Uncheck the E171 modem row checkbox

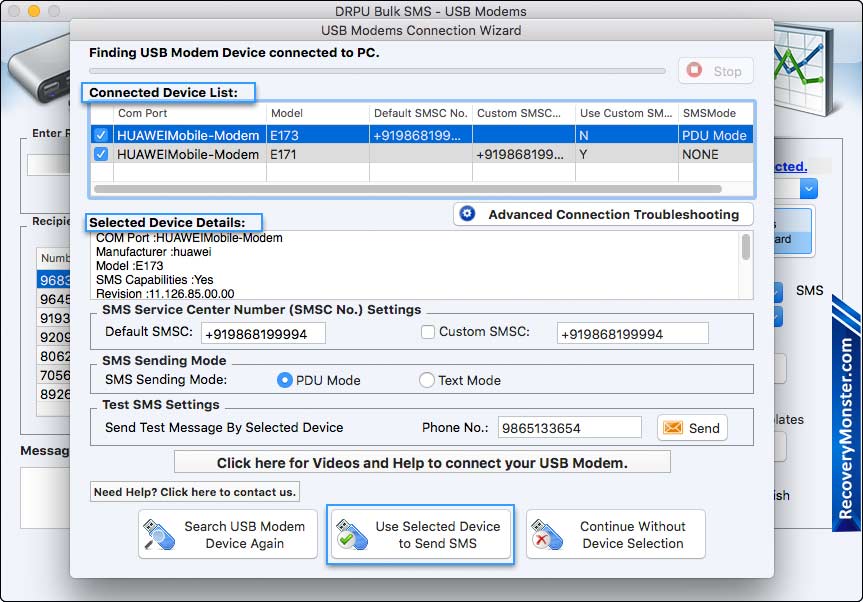point(101,154)
